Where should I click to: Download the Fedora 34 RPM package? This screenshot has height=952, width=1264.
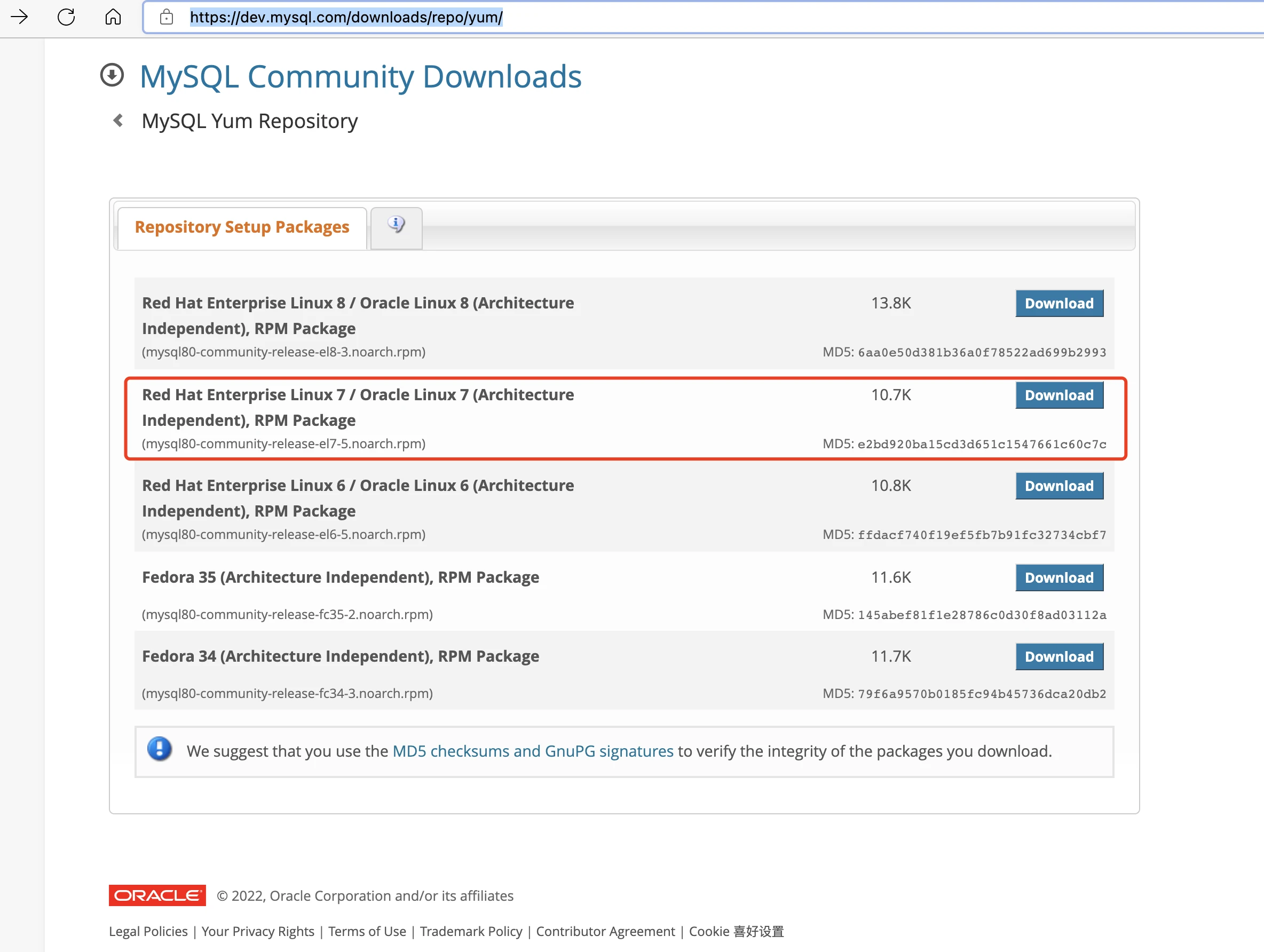pos(1059,656)
